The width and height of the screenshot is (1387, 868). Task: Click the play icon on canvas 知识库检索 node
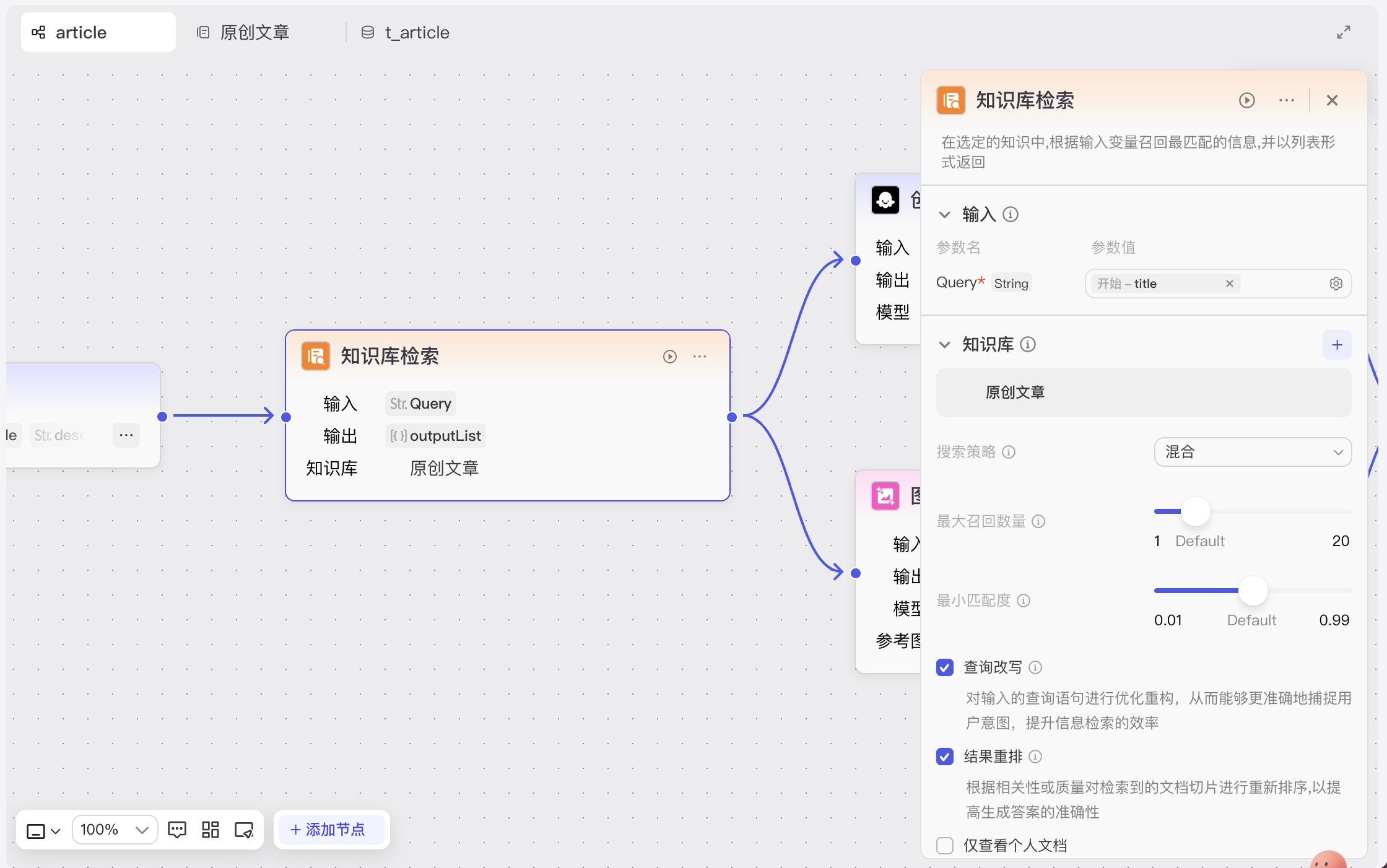click(x=669, y=357)
